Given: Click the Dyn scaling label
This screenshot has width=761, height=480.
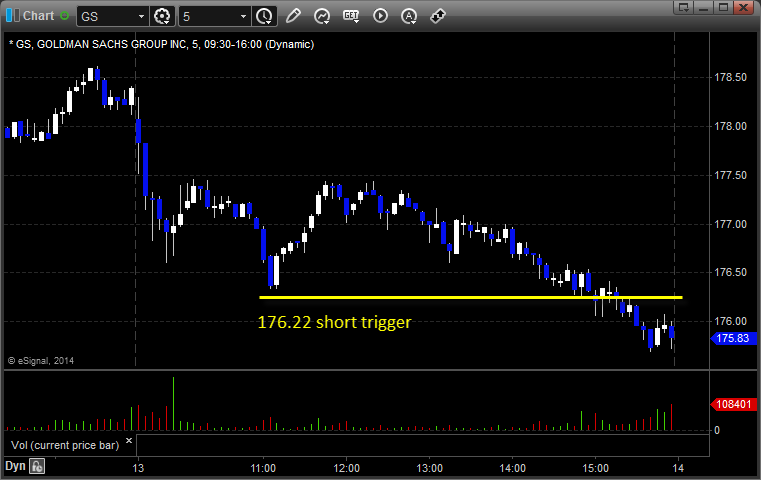Looking at the screenshot, I should [x=15, y=466].
